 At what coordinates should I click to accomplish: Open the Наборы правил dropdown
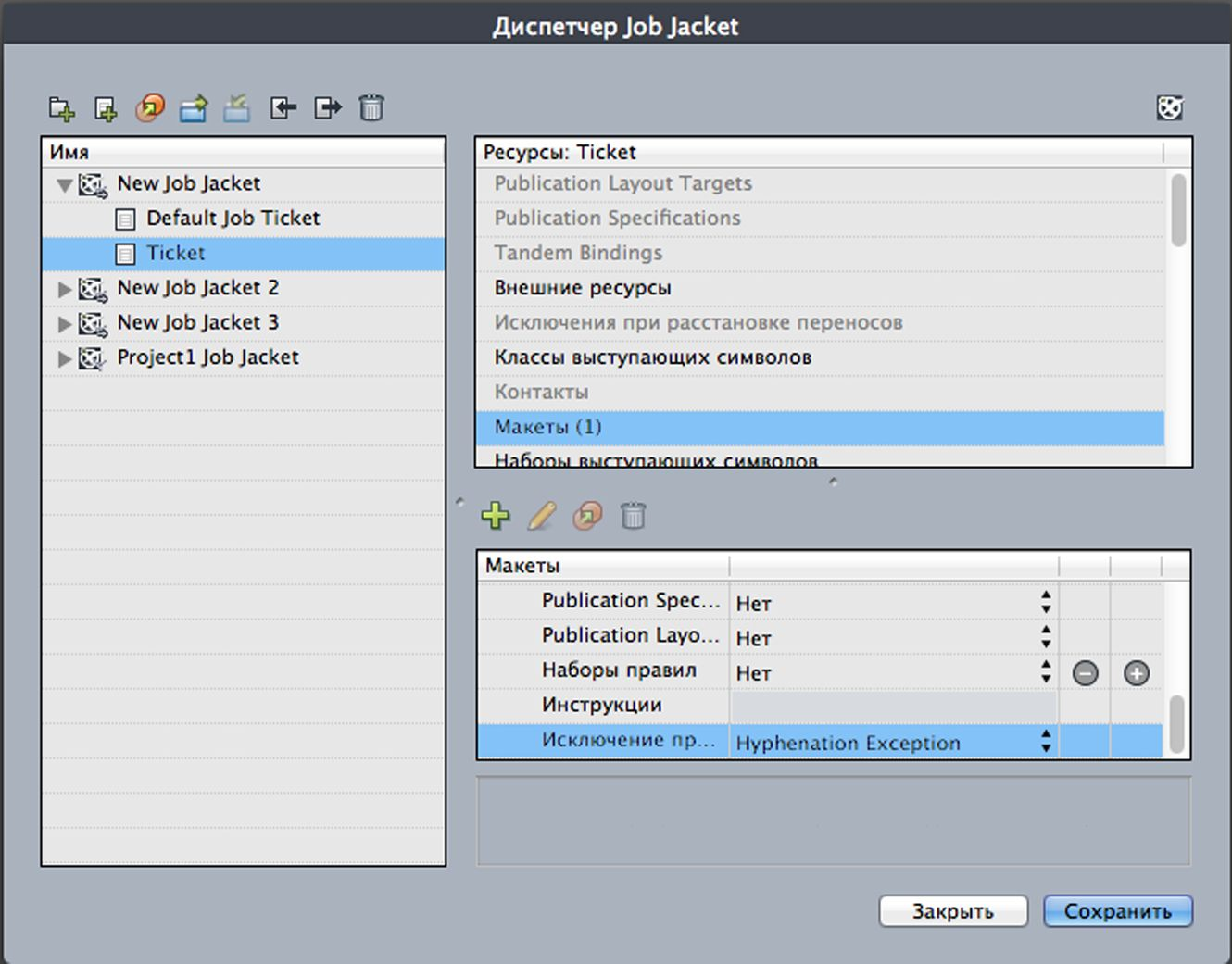pos(894,673)
